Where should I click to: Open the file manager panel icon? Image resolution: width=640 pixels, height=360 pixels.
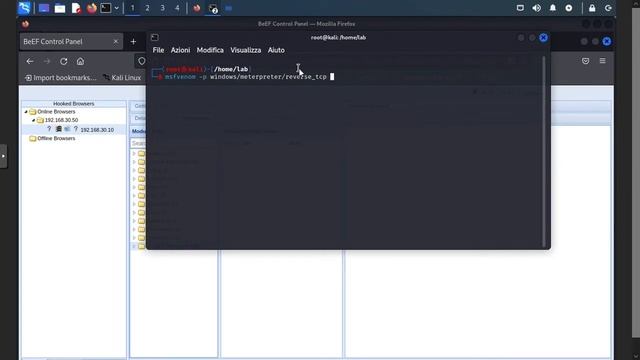(60, 8)
